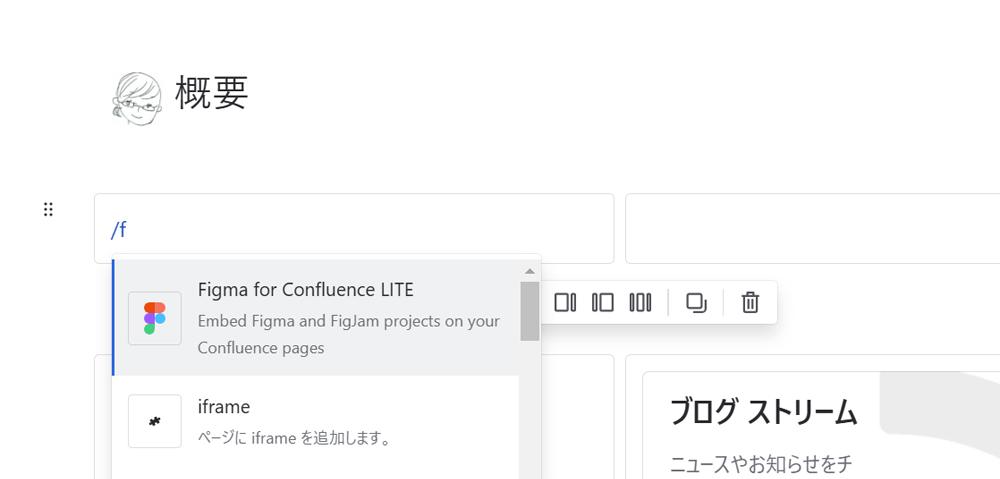Viewport: 1000px width, 479px height.
Task: Click the ニュースやお知らせ description text
Action: tap(761, 464)
